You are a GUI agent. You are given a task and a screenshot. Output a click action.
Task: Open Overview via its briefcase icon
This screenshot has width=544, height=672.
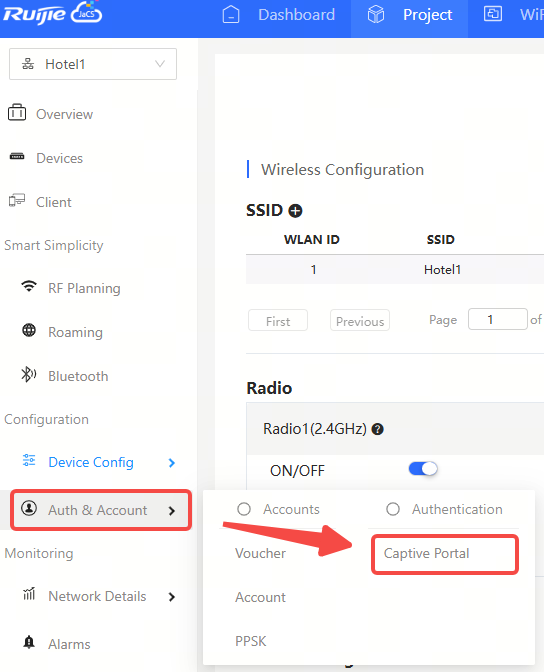(17, 113)
